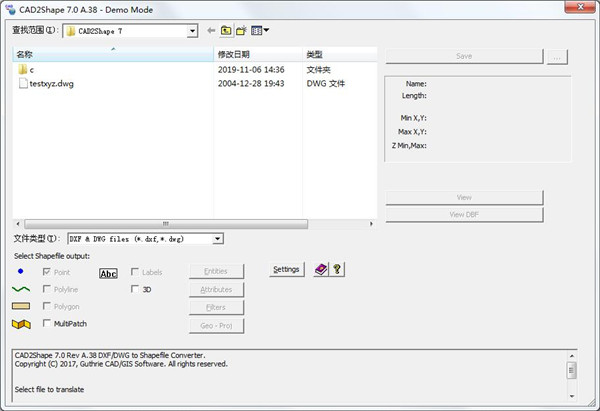
Task: Toggle the Labels checkbox
Action: click(135, 272)
